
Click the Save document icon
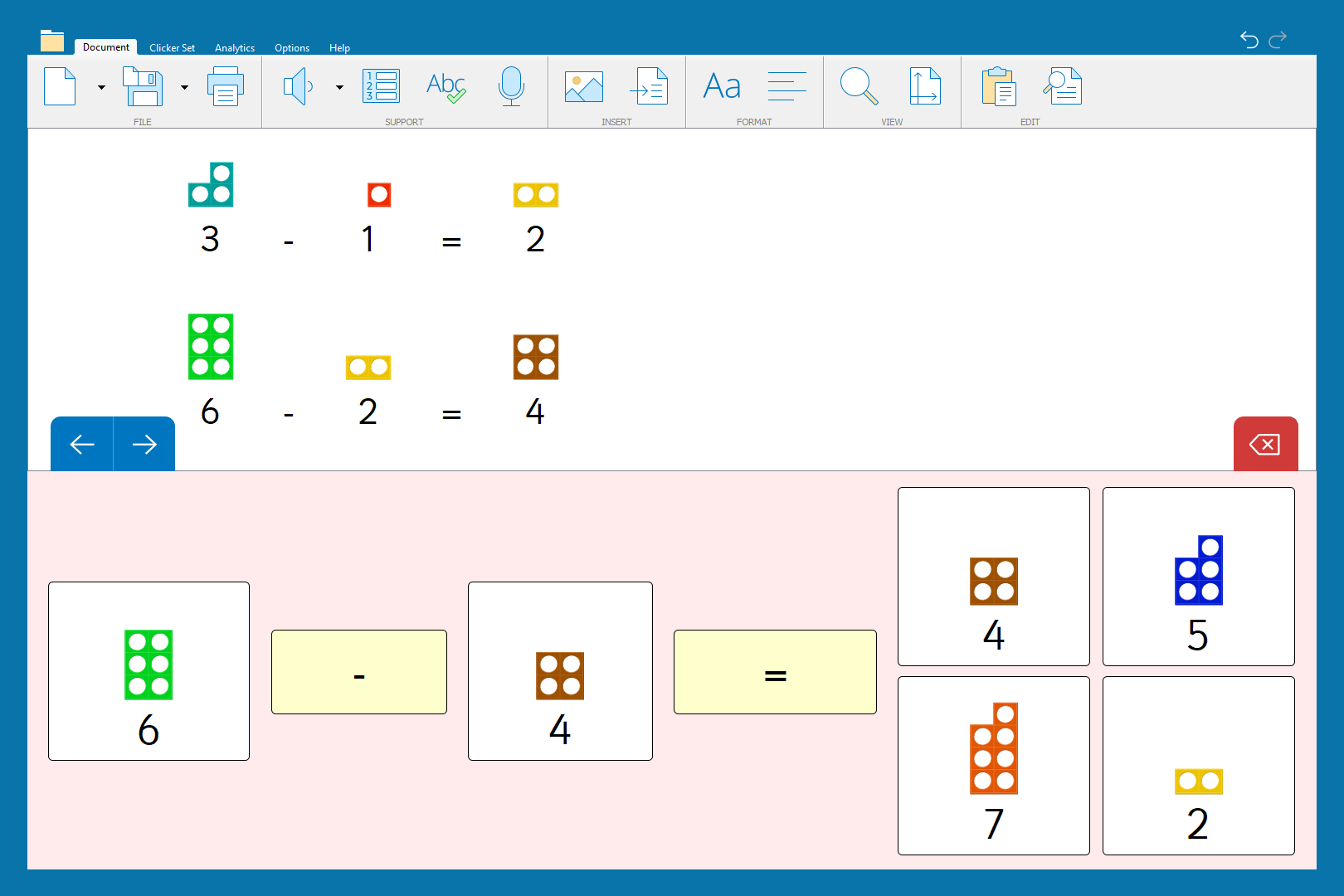pyautogui.click(x=143, y=86)
